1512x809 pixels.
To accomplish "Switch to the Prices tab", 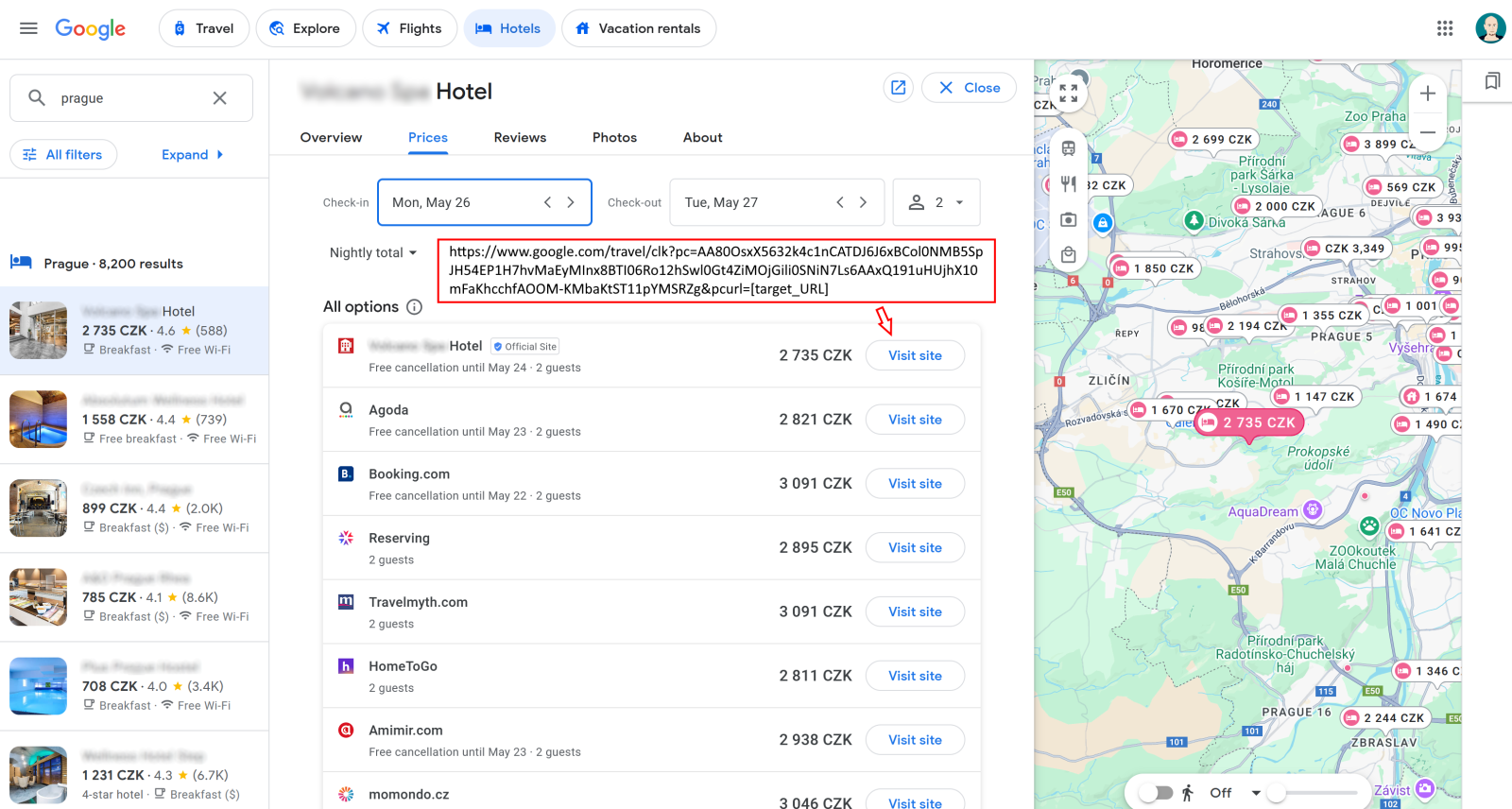I will click(428, 137).
